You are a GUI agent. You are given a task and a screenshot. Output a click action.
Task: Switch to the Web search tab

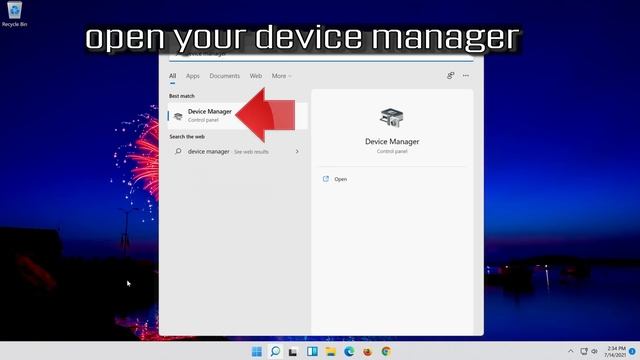[x=256, y=76]
